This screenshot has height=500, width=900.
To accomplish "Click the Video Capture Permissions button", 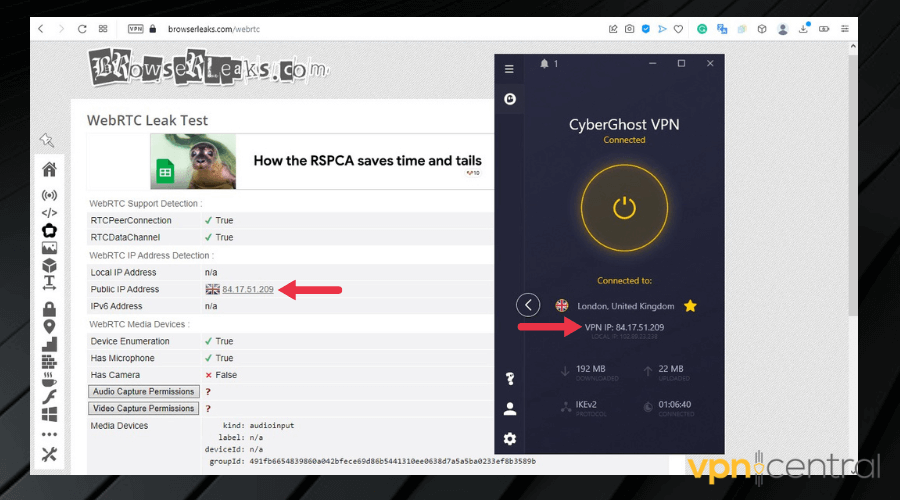I will point(144,408).
